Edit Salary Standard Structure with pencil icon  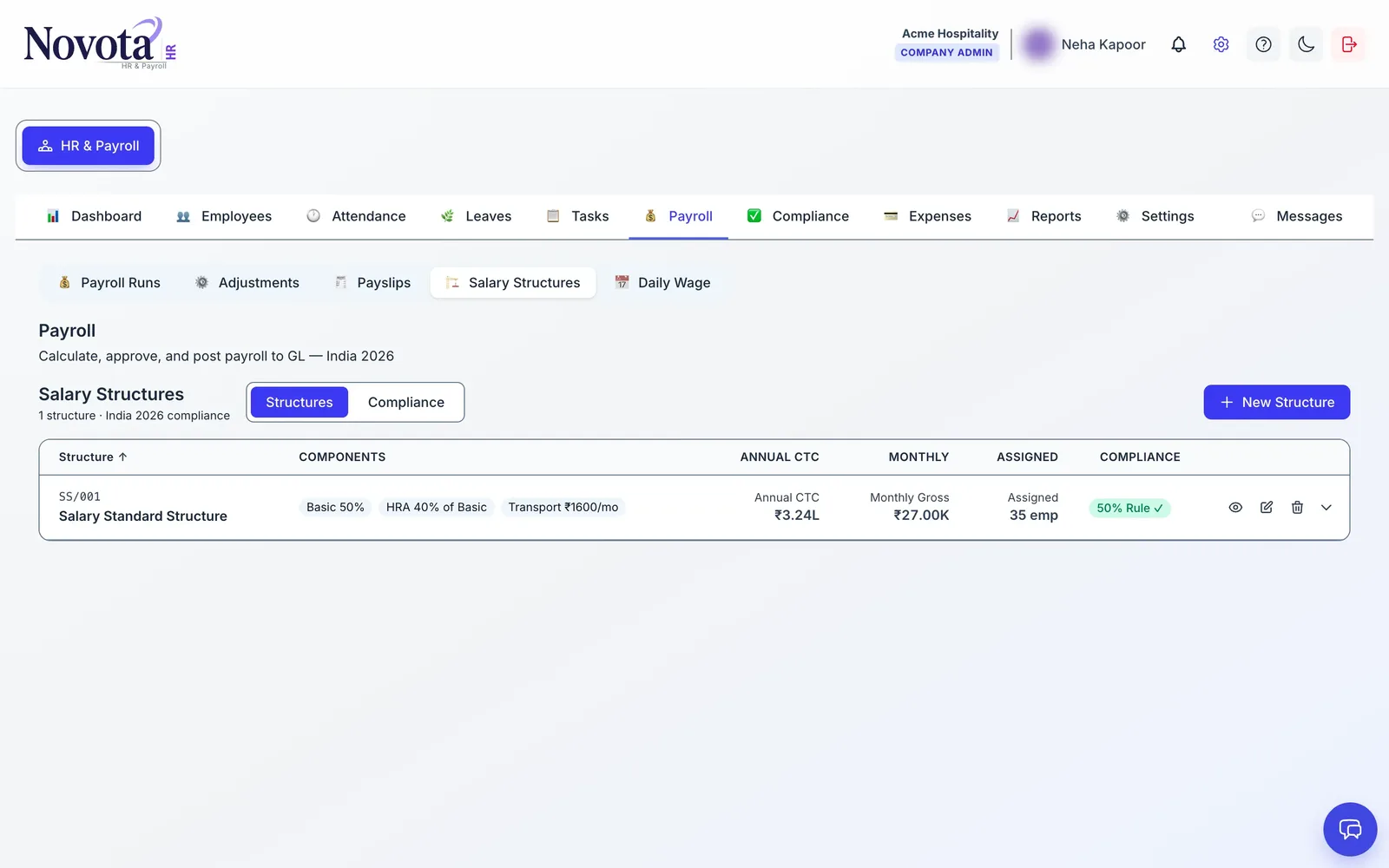[x=1267, y=507]
